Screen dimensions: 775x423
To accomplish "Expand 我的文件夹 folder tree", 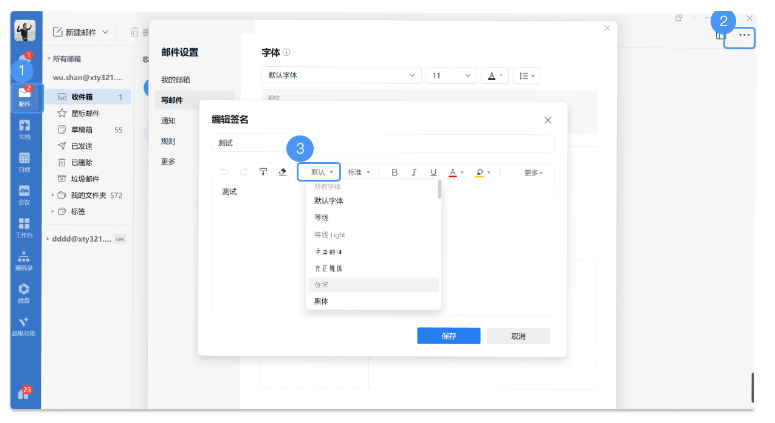I will pos(52,195).
